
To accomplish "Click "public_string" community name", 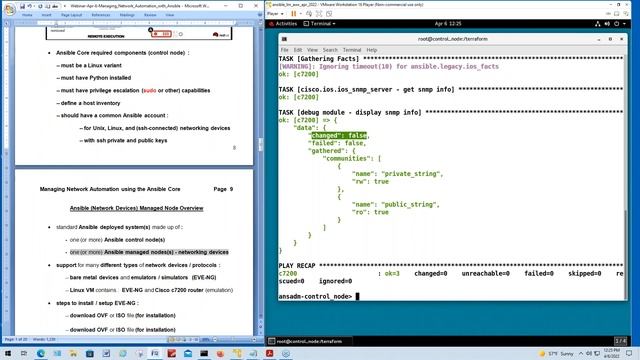I will click(x=409, y=204).
